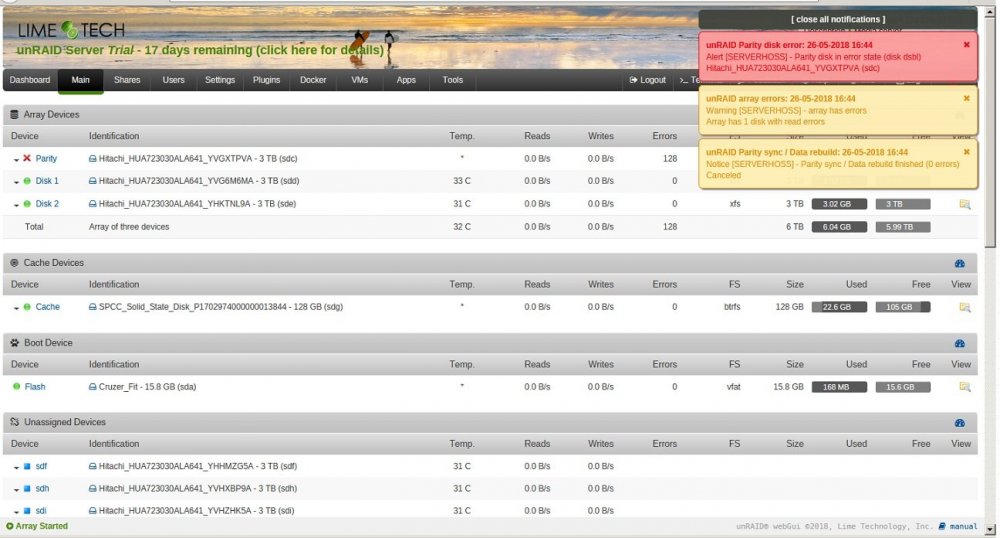1000x538 pixels.
Task: Open the Disk 1 device link
Action: coord(47,181)
